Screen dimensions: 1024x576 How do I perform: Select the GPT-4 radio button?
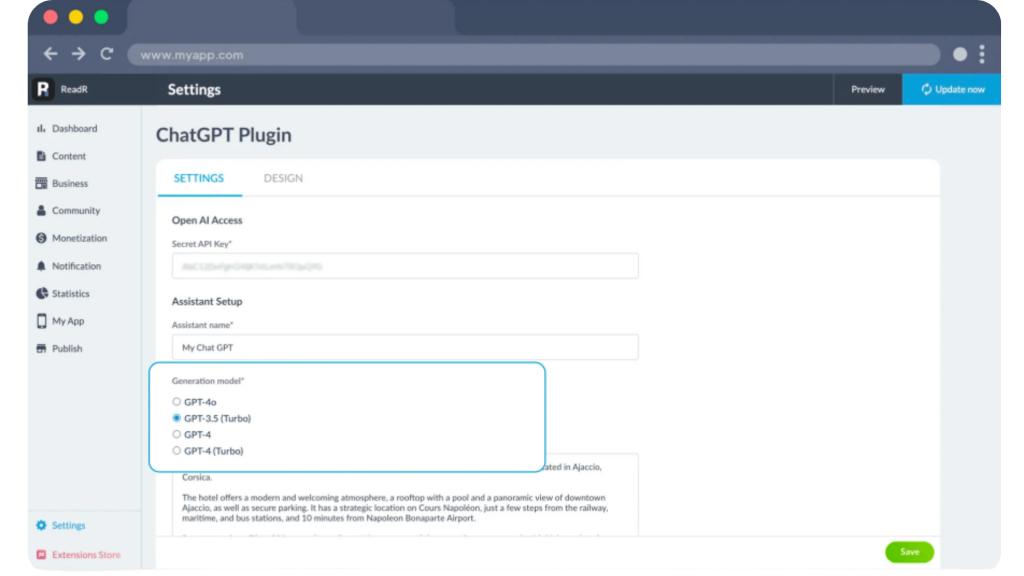[177, 435]
